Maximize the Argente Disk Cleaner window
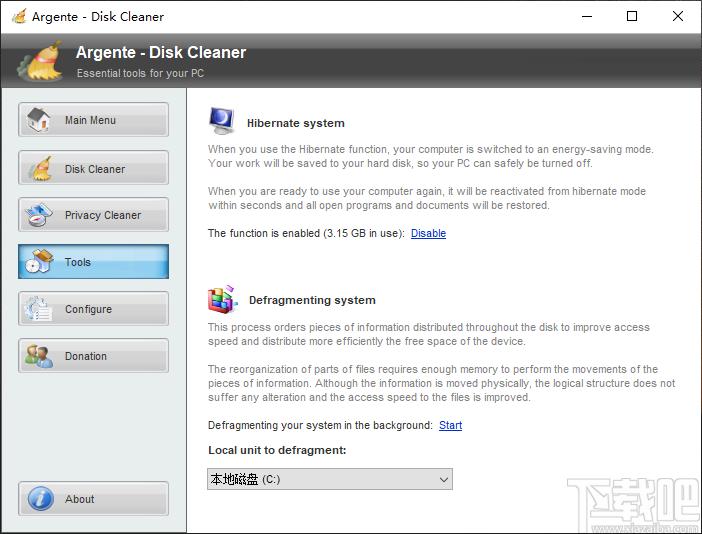The height and width of the screenshot is (534, 702). click(632, 17)
